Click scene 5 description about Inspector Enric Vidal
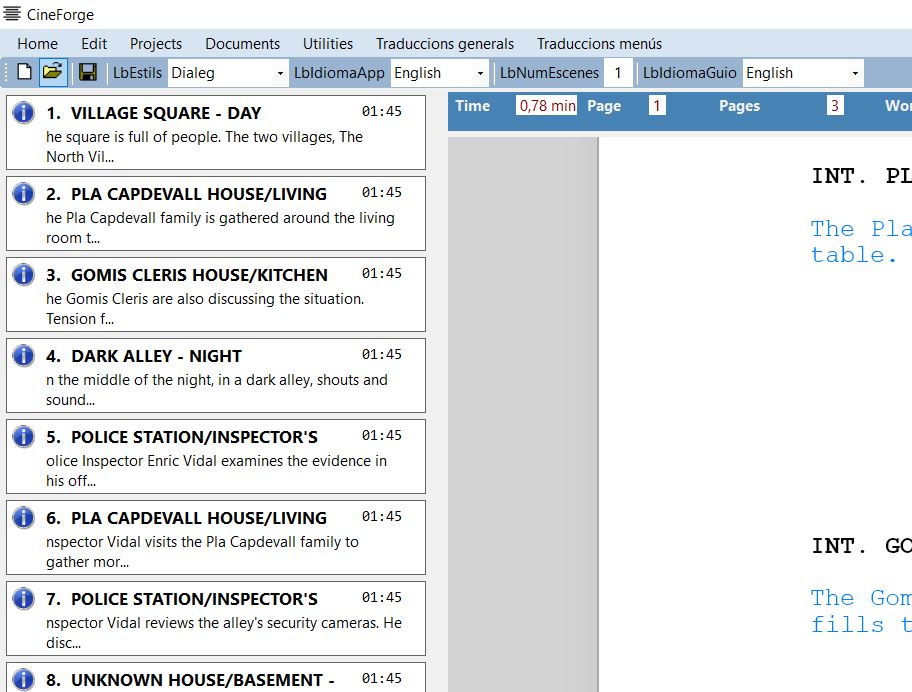912x692 pixels. pyautogui.click(x=216, y=470)
